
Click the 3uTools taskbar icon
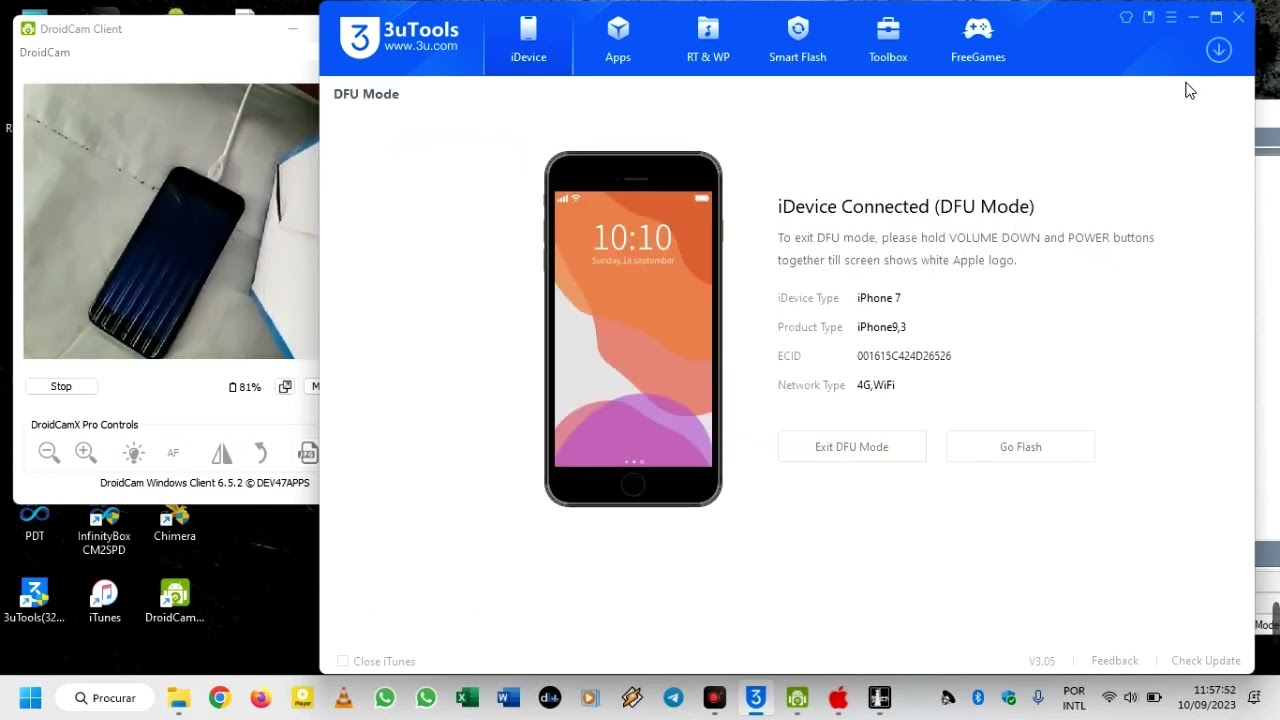[x=756, y=697]
